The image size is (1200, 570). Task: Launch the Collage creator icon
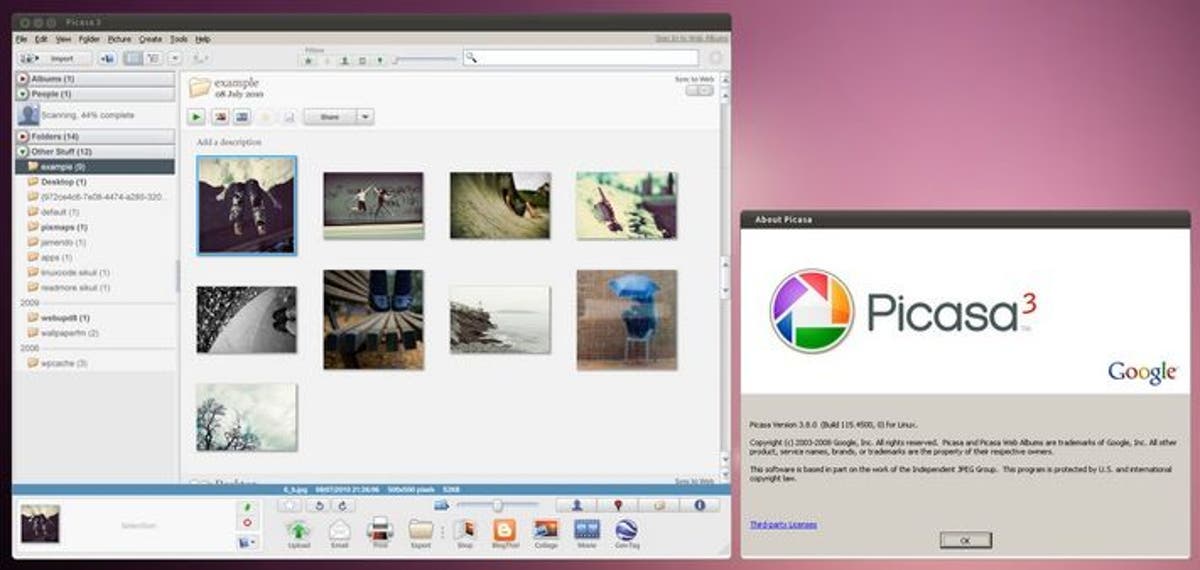point(546,530)
